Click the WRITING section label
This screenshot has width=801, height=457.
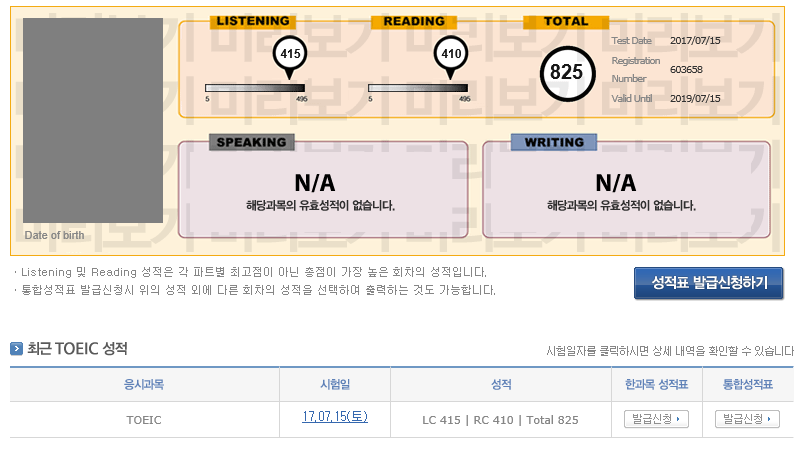(554, 142)
